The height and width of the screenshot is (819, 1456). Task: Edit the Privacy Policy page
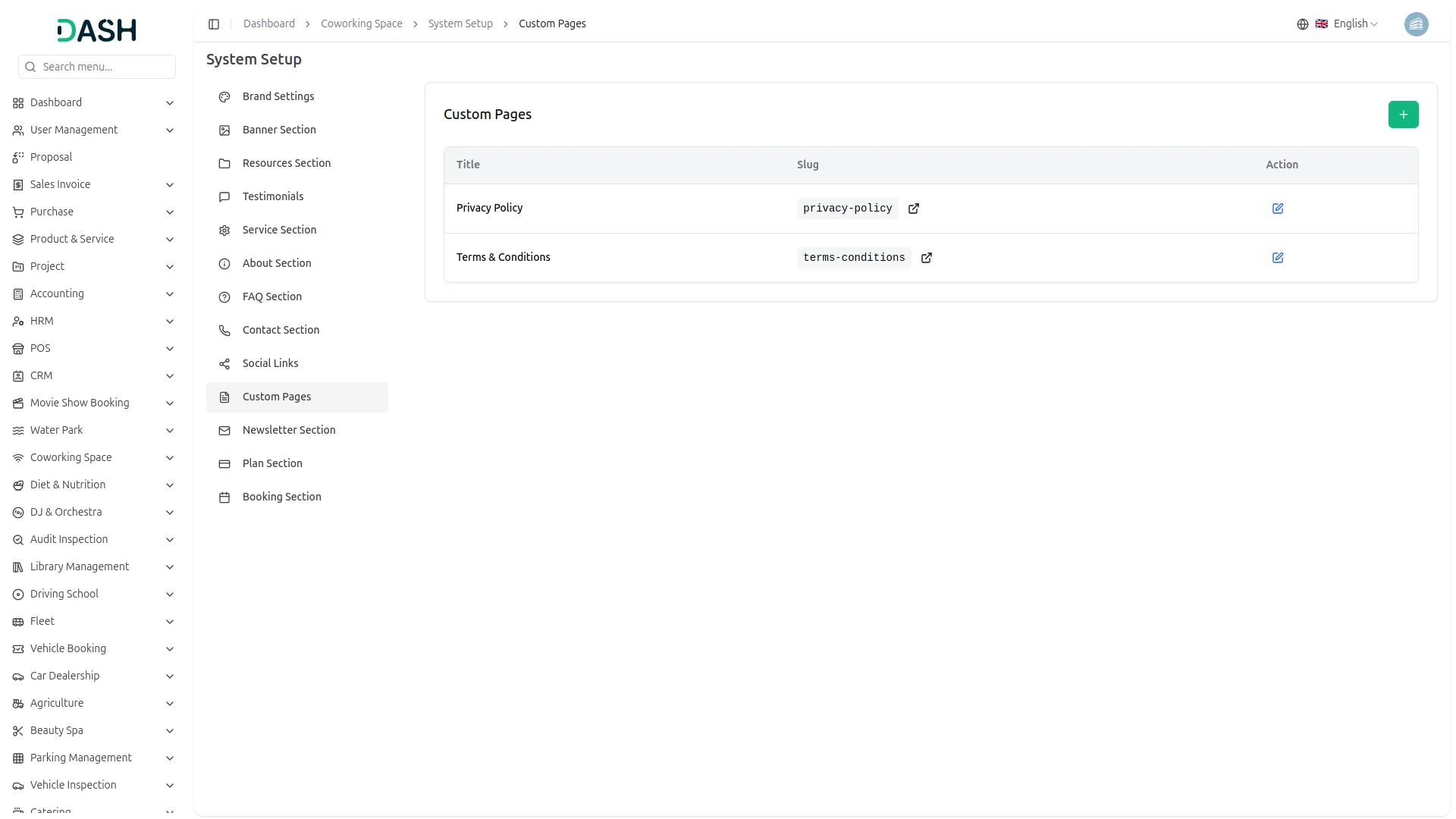click(x=1277, y=209)
